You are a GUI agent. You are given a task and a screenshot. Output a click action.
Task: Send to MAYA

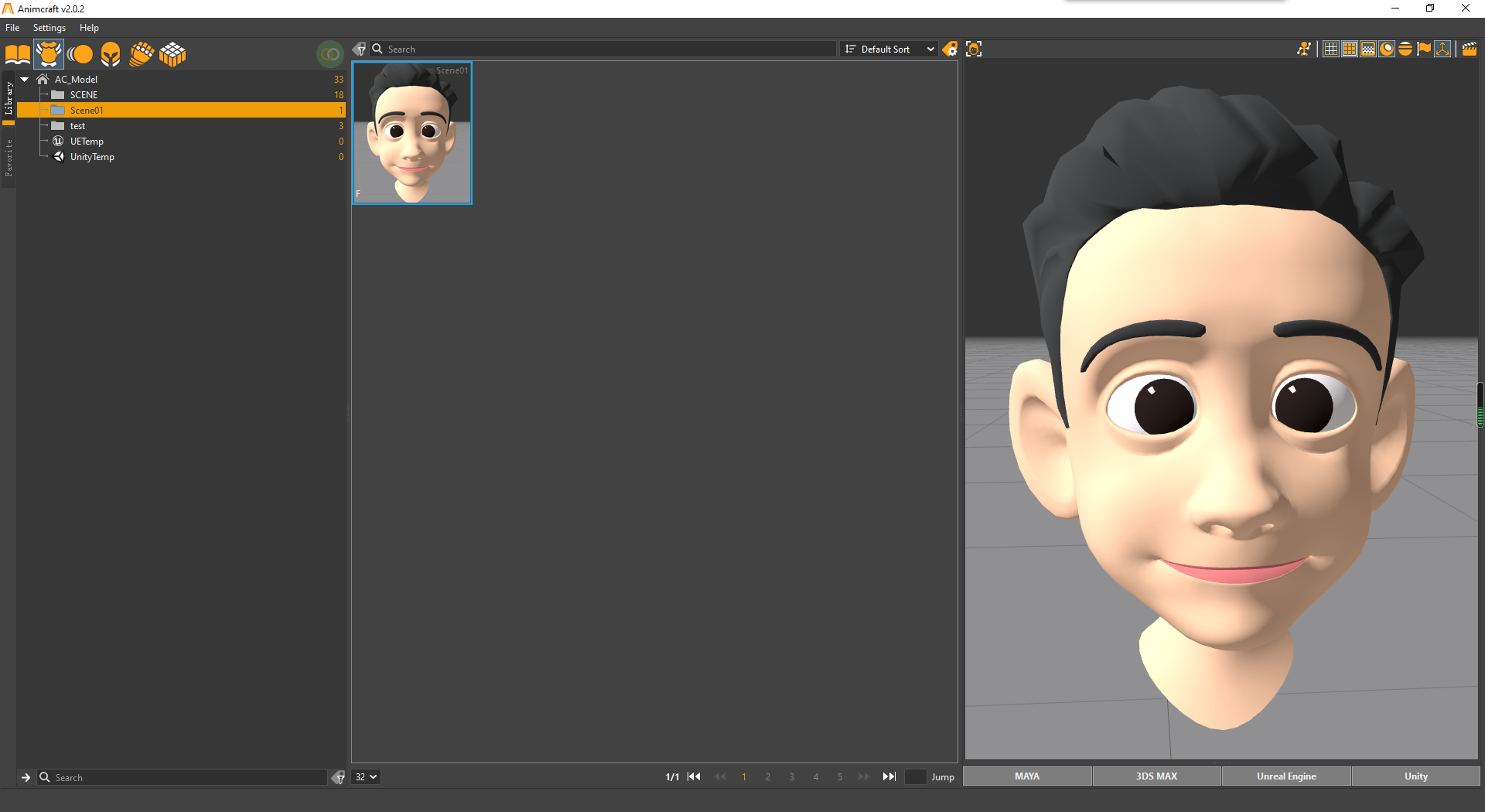coord(1027,776)
